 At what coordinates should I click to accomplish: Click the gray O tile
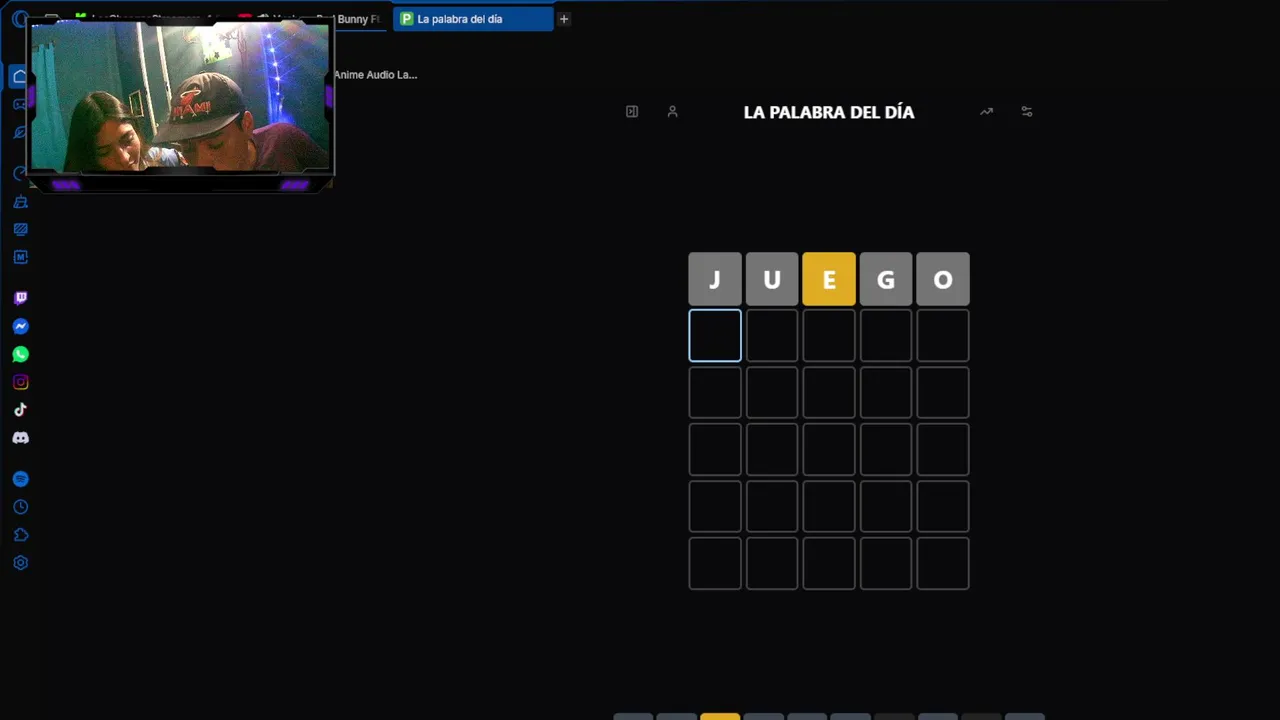[x=943, y=279]
